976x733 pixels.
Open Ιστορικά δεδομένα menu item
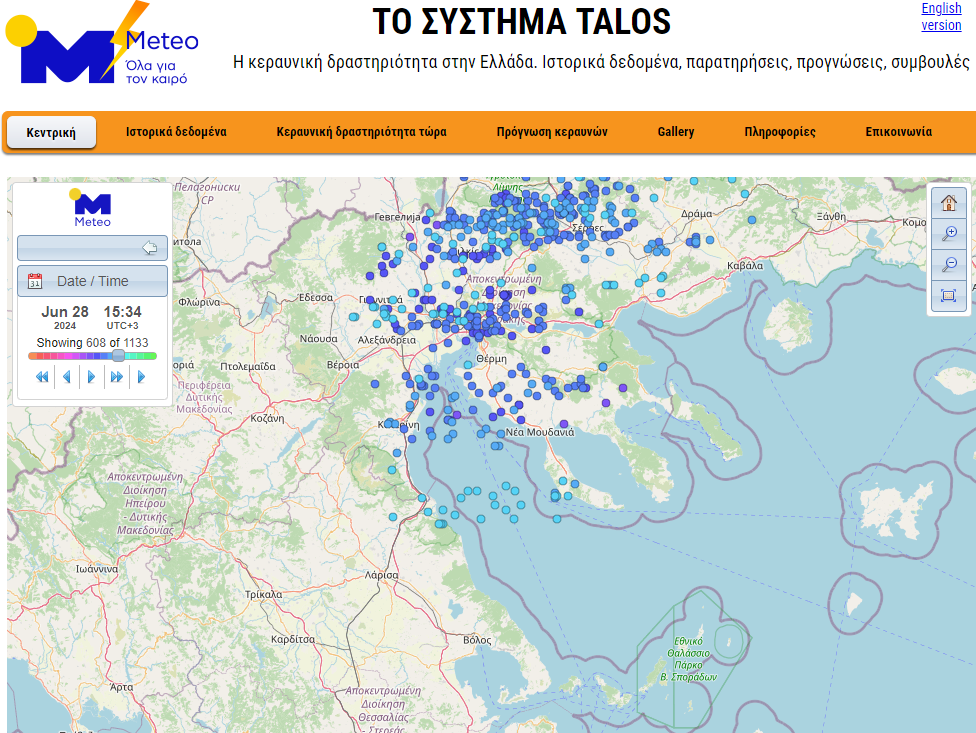click(176, 132)
